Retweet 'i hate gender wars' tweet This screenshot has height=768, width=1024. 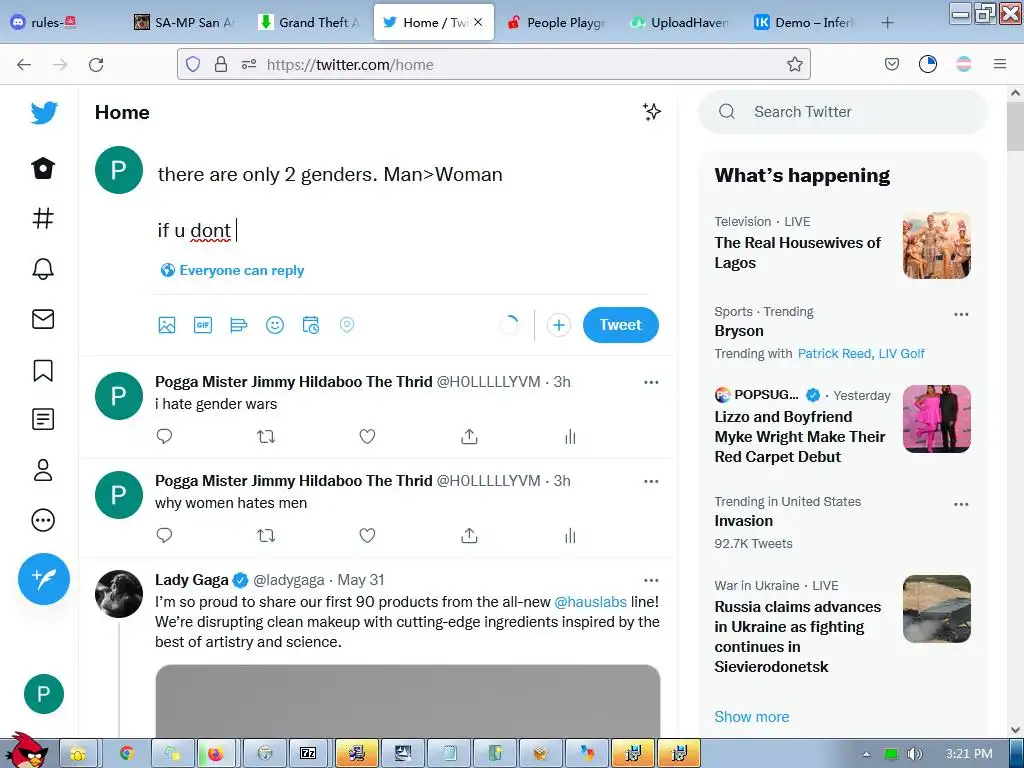(x=266, y=436)
